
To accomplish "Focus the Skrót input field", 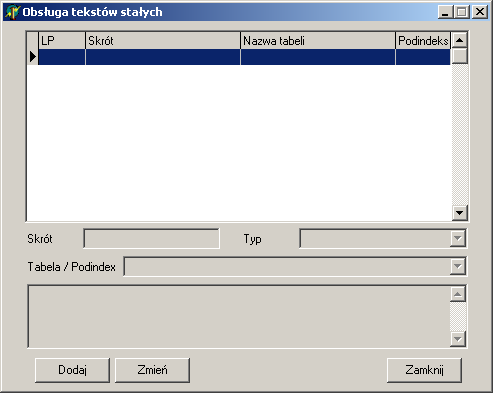I will pyautogui.click(x=151, y=238).
